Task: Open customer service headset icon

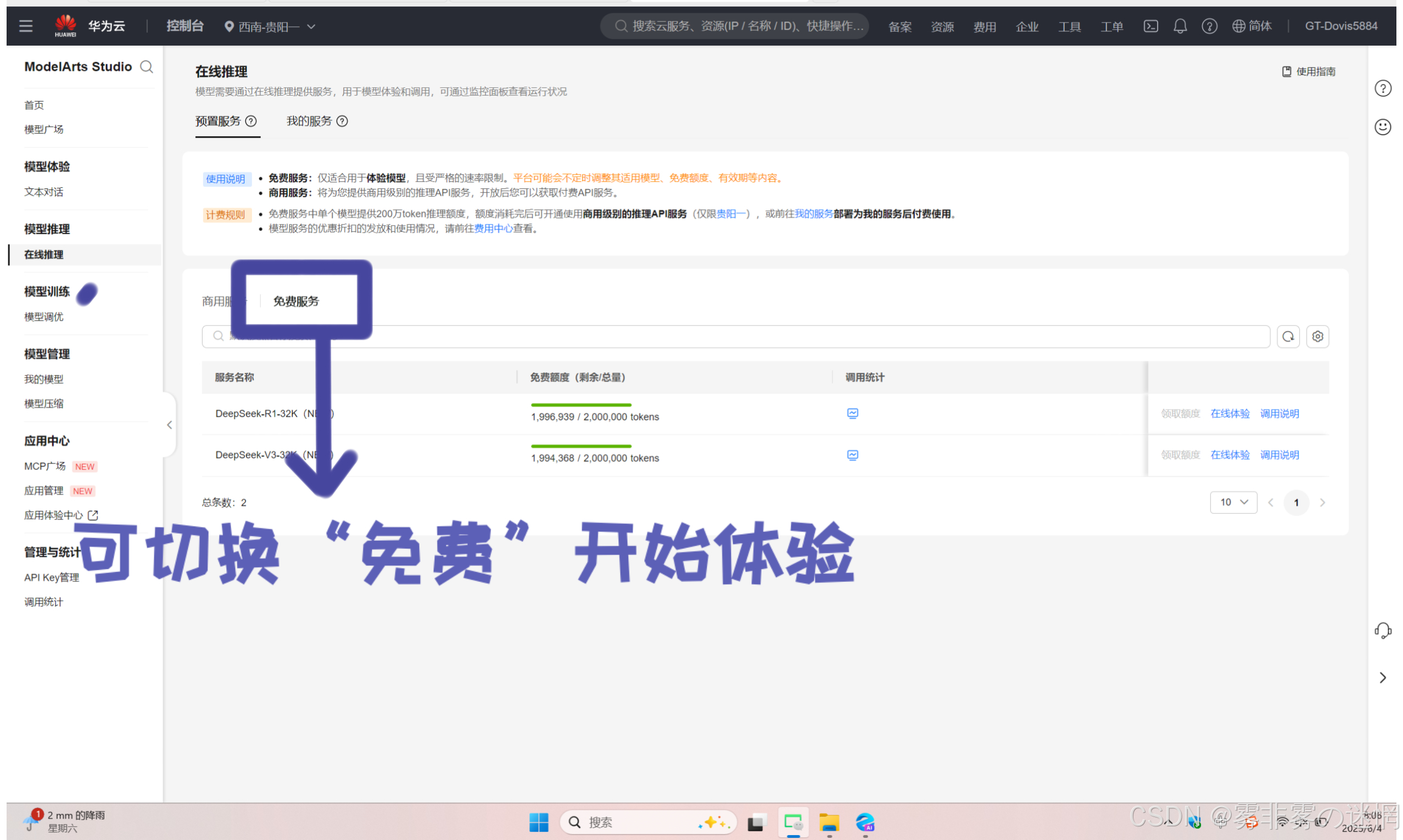Action: [1382, 630]
